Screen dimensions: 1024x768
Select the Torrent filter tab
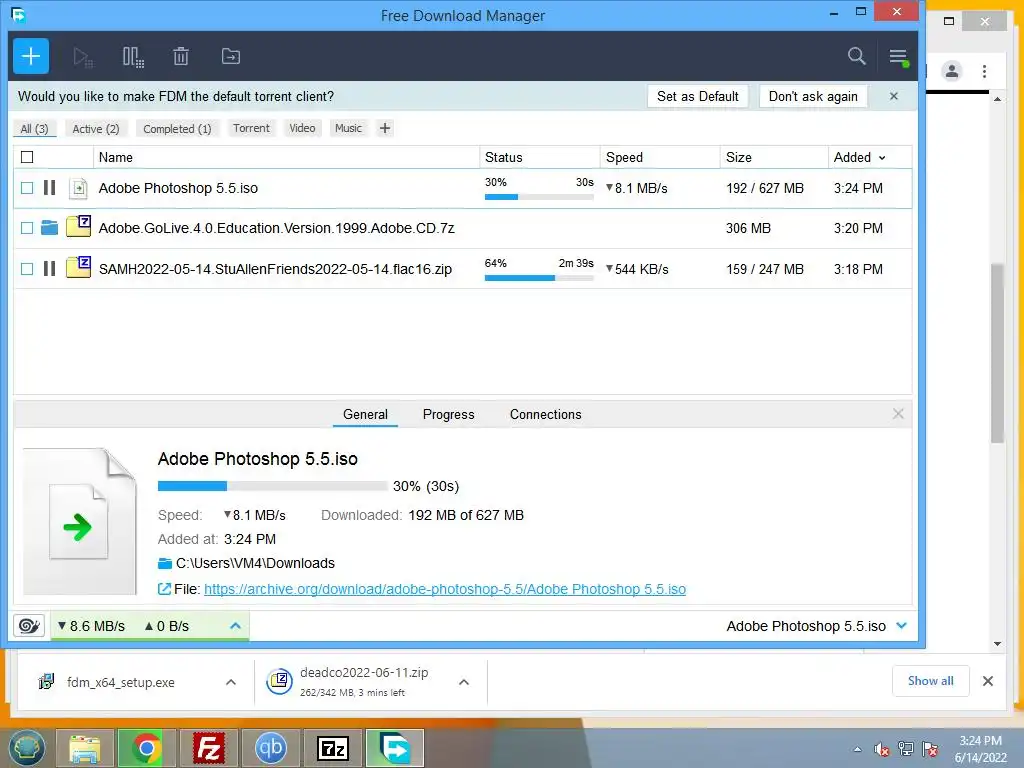(x=251, y=128)
